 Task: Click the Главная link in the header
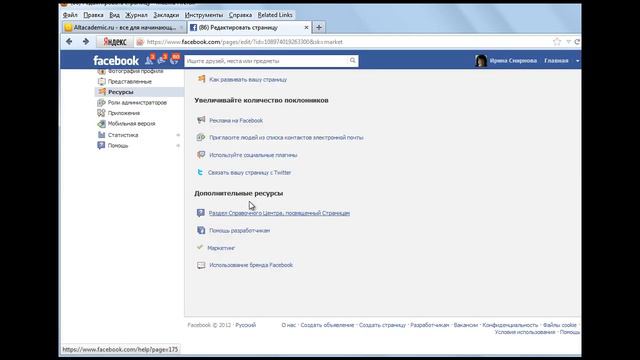[x=556, y=60]
